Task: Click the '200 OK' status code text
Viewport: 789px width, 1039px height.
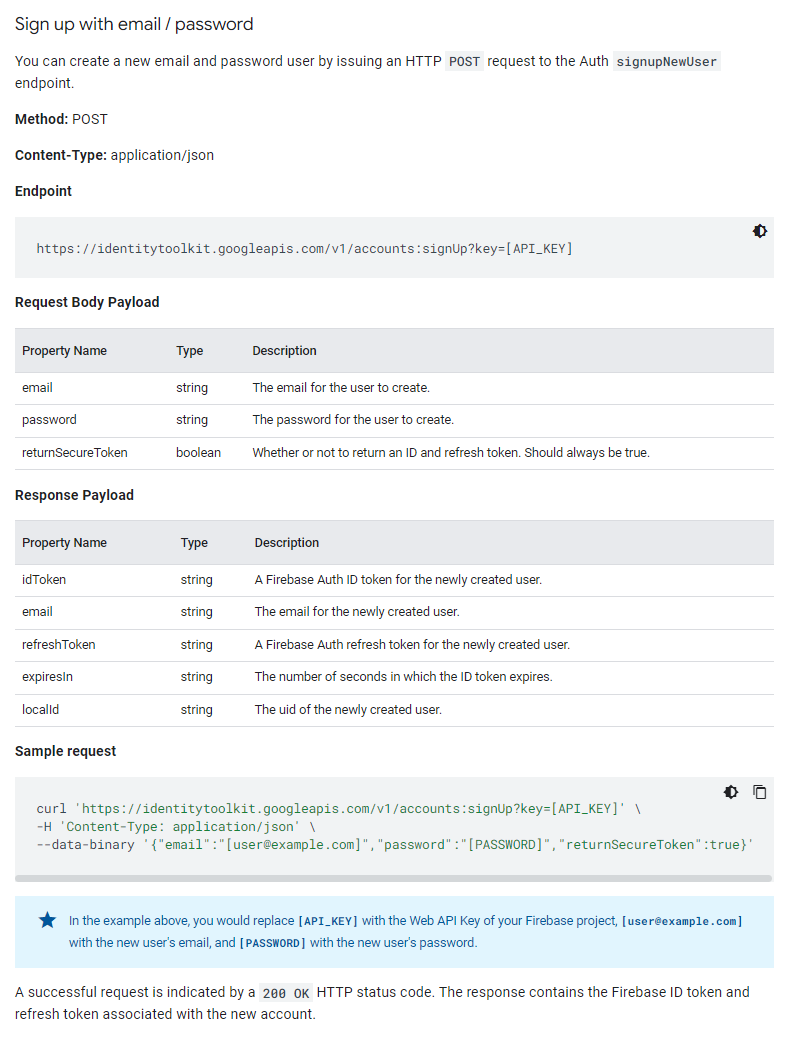Action: coord(286,993)
